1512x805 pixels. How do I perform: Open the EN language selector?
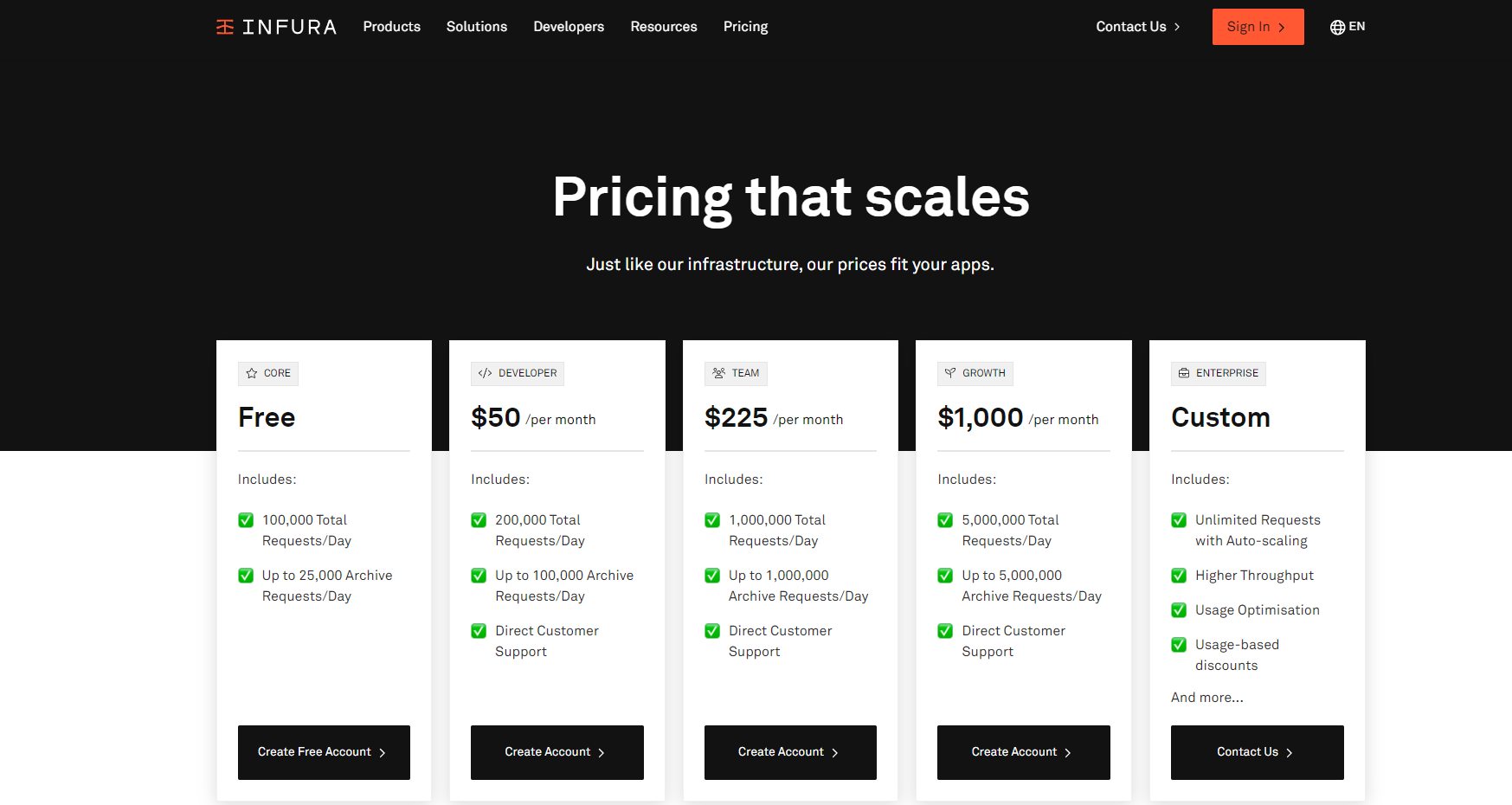pyautogui.click(x=1348, y=27)
